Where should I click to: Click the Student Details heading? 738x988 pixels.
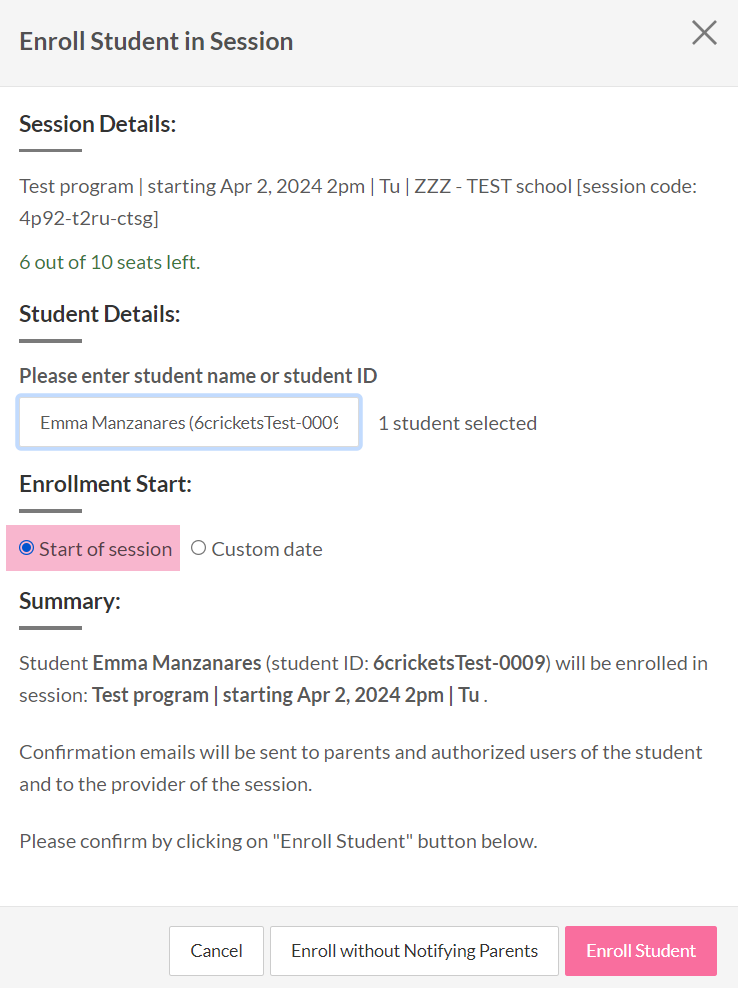click(99, 313)
